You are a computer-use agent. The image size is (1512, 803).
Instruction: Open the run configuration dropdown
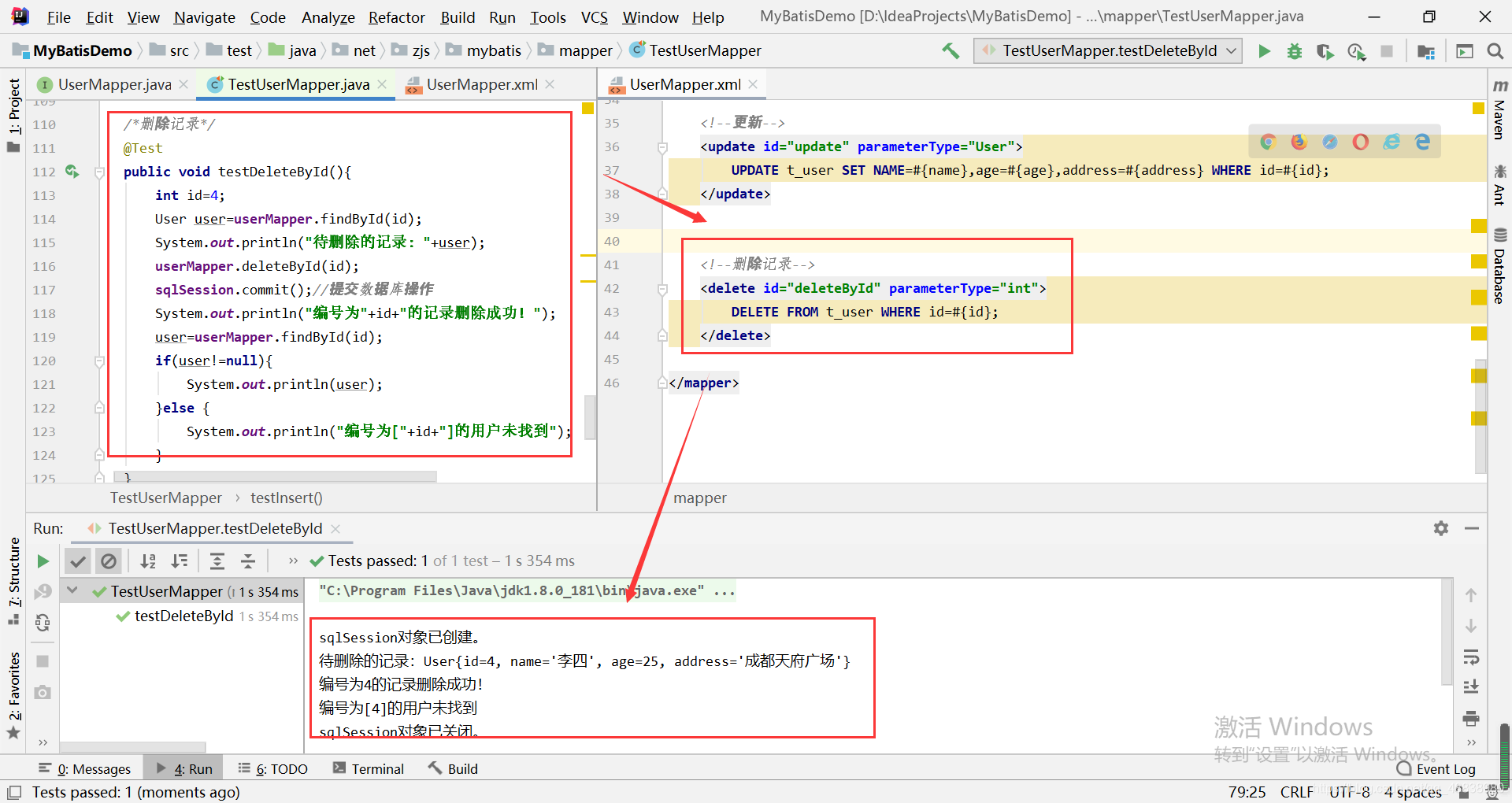(x=1108, y=51)
